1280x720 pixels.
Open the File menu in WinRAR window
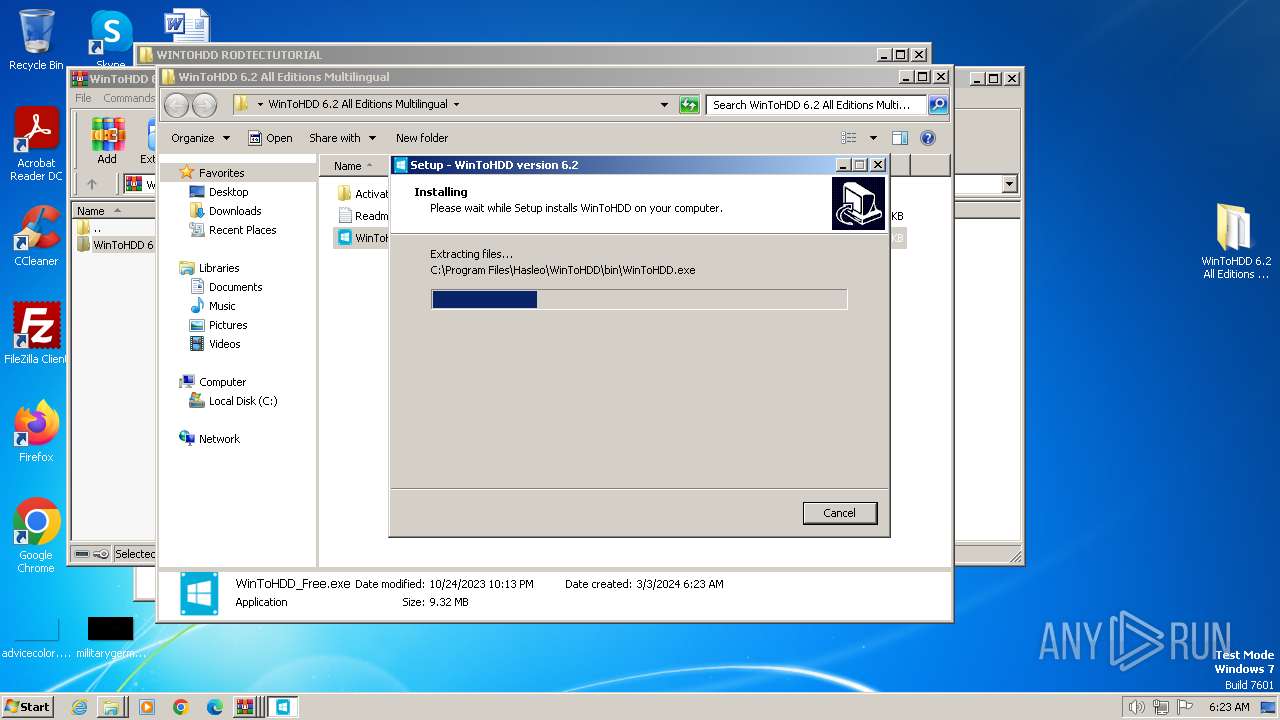(83, 98)
